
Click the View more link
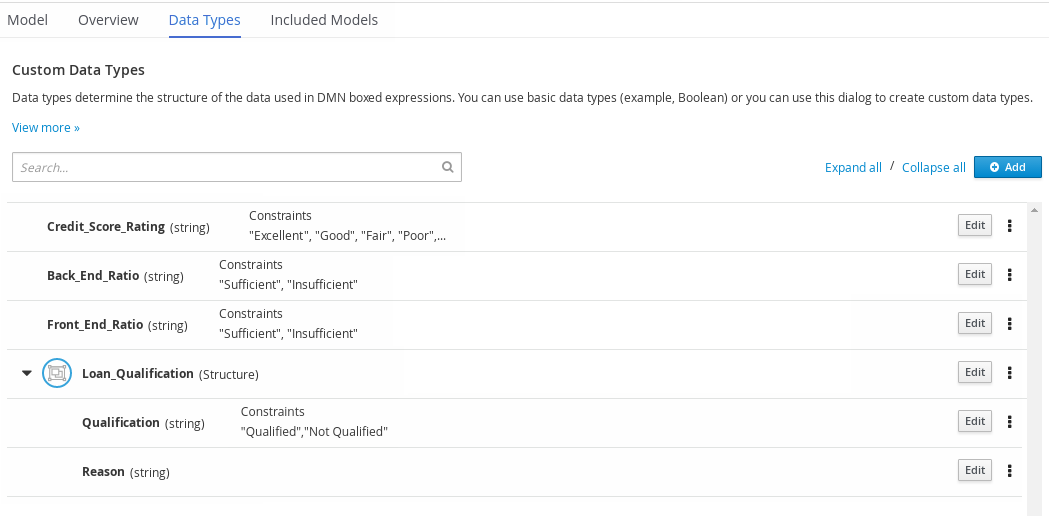(x=46, y=128)
